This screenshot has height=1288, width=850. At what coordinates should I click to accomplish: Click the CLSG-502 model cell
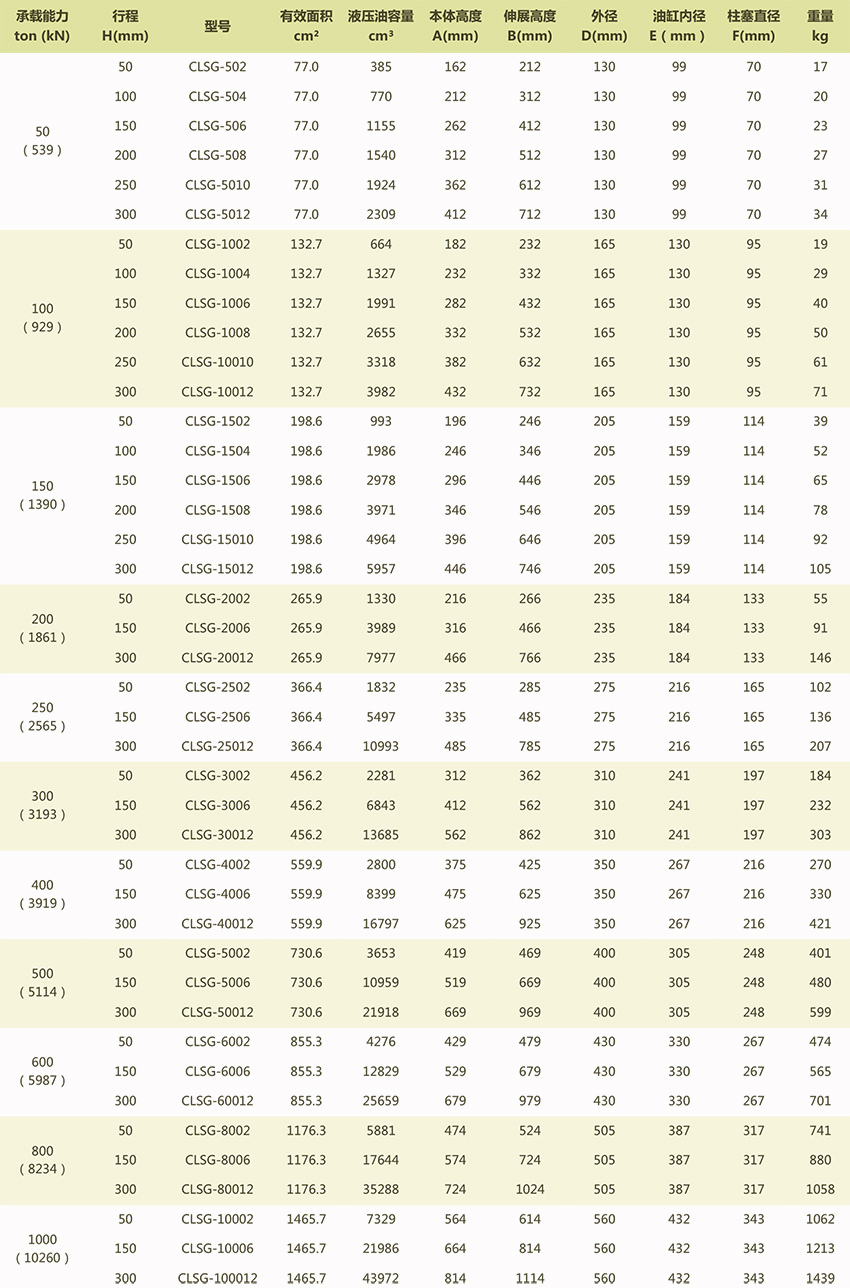point(217,67)
